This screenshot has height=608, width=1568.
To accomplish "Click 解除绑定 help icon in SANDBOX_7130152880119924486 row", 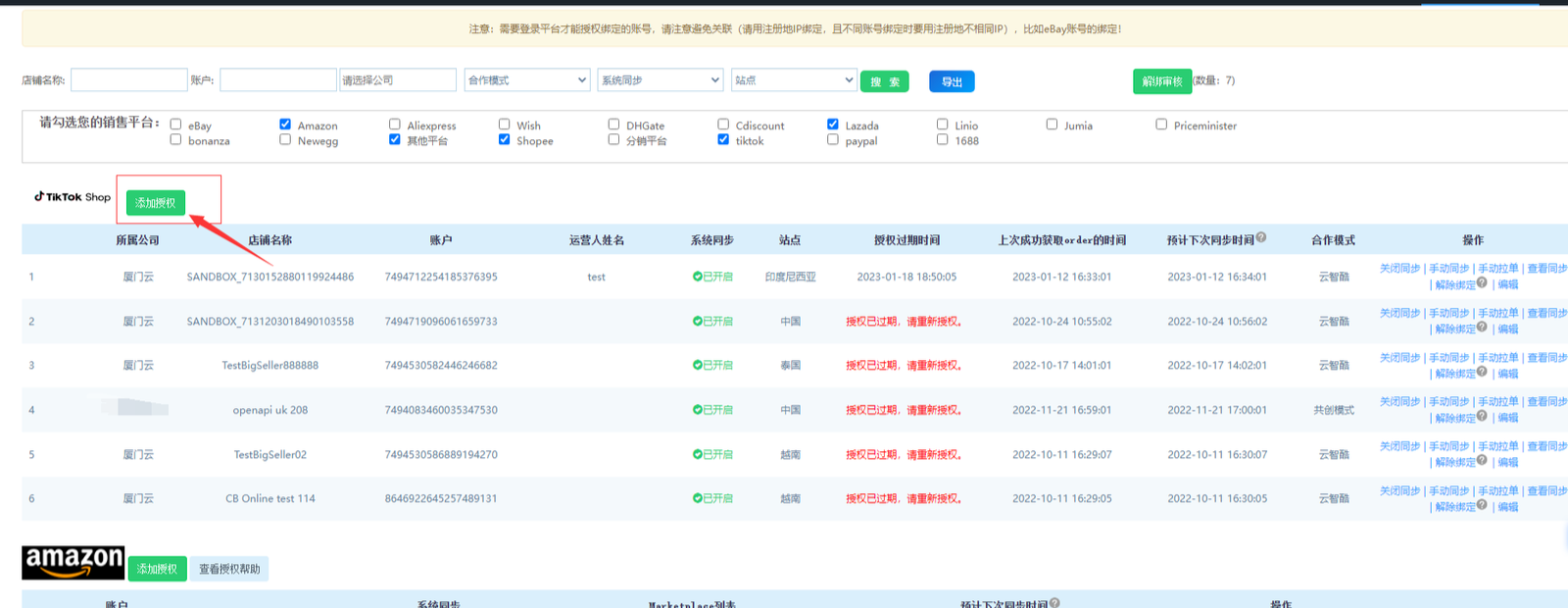I will click(1482, 282).
